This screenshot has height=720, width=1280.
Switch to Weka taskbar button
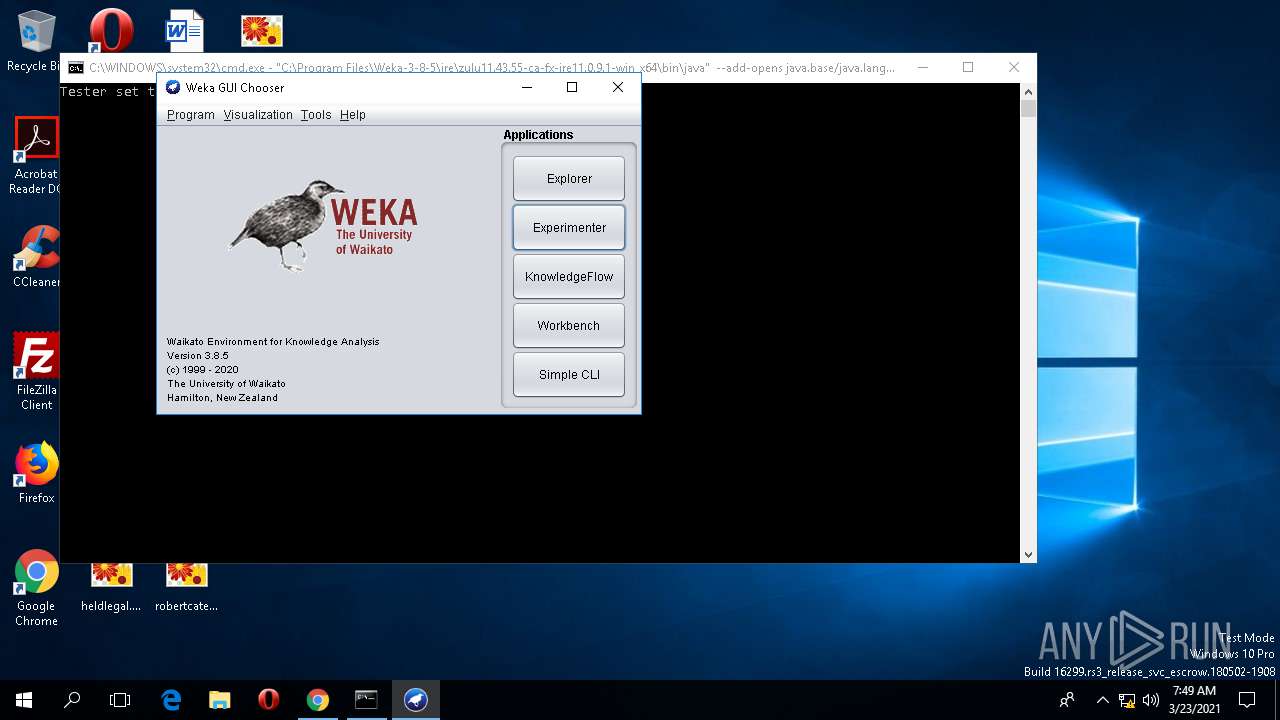tap(415, 700)
